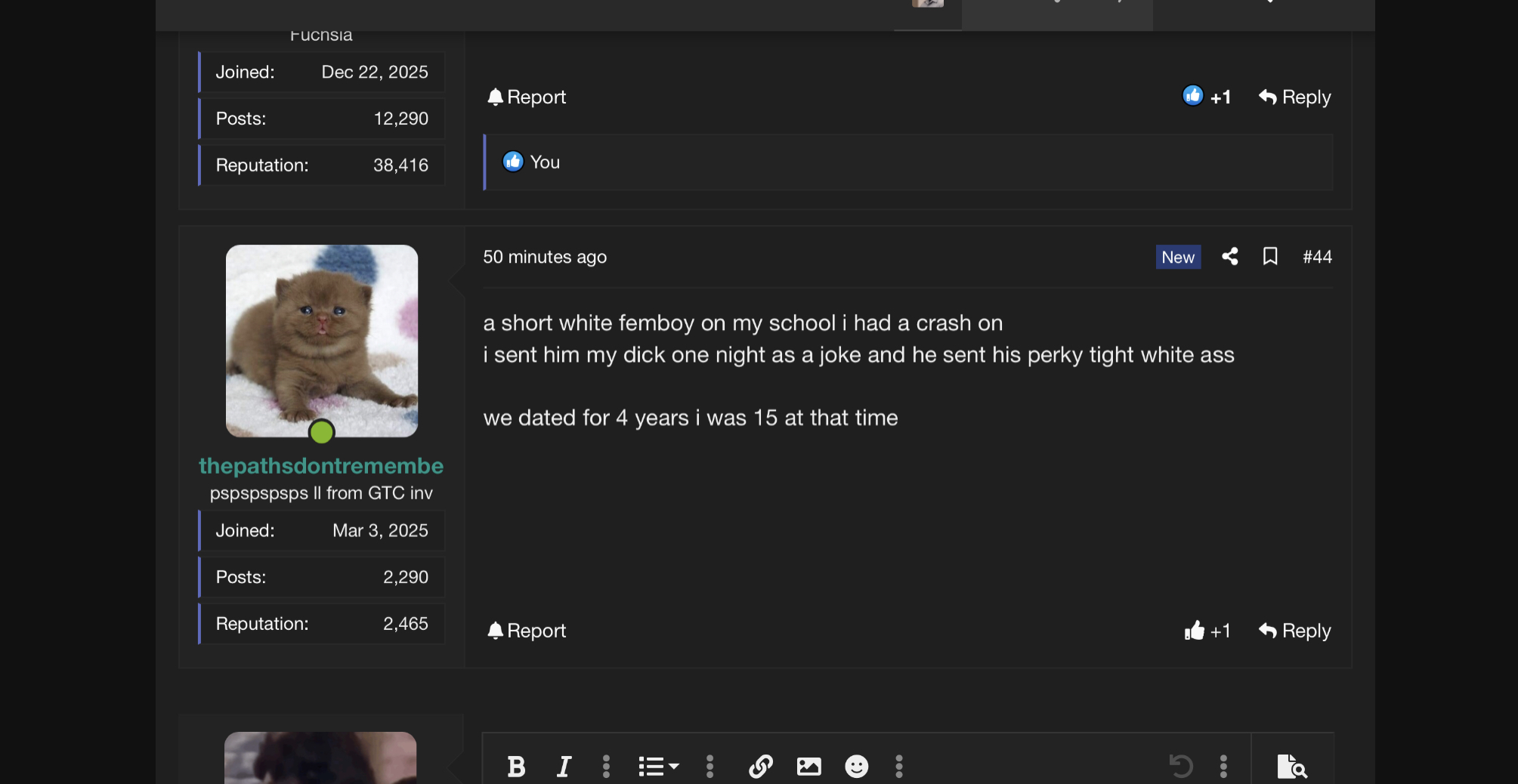Click the blue like icon beside 'You'

coord(513,162)
